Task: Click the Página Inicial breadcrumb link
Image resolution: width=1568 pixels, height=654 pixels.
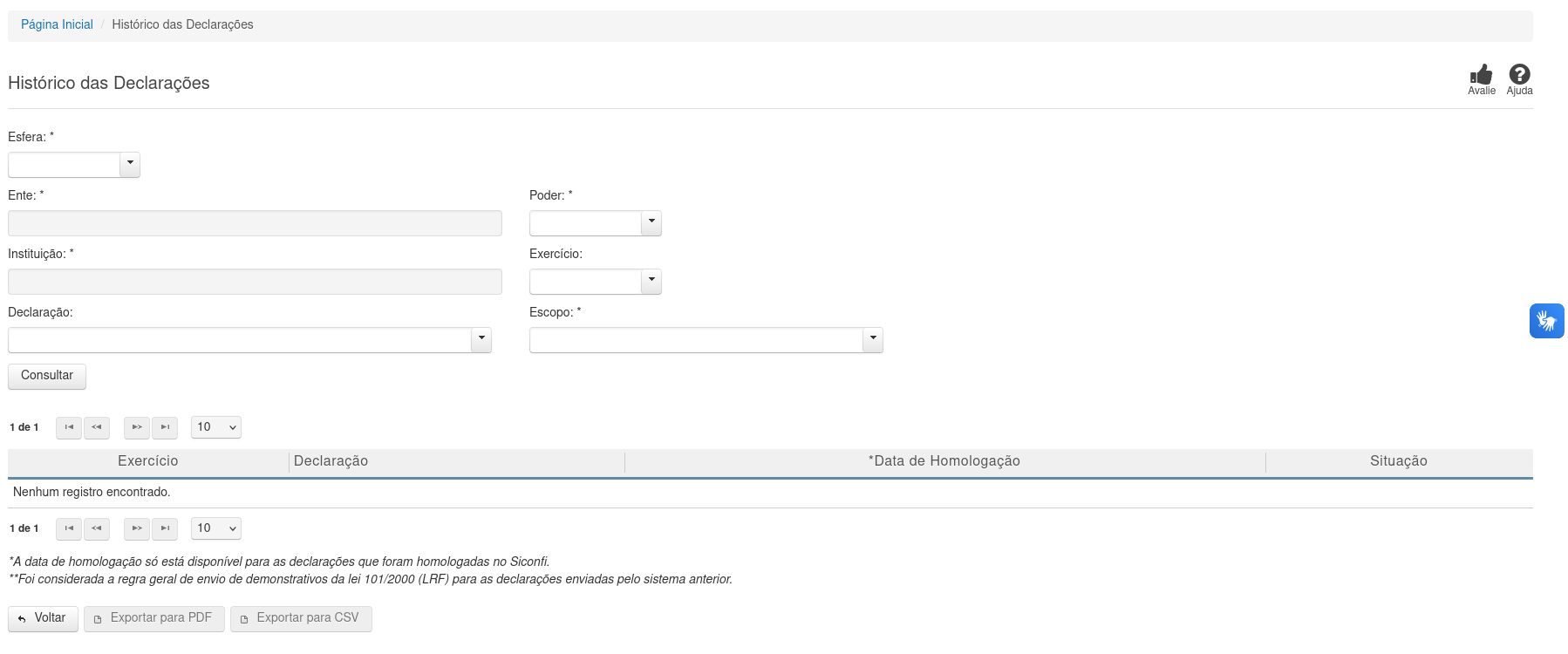Action: coord(57,24)
